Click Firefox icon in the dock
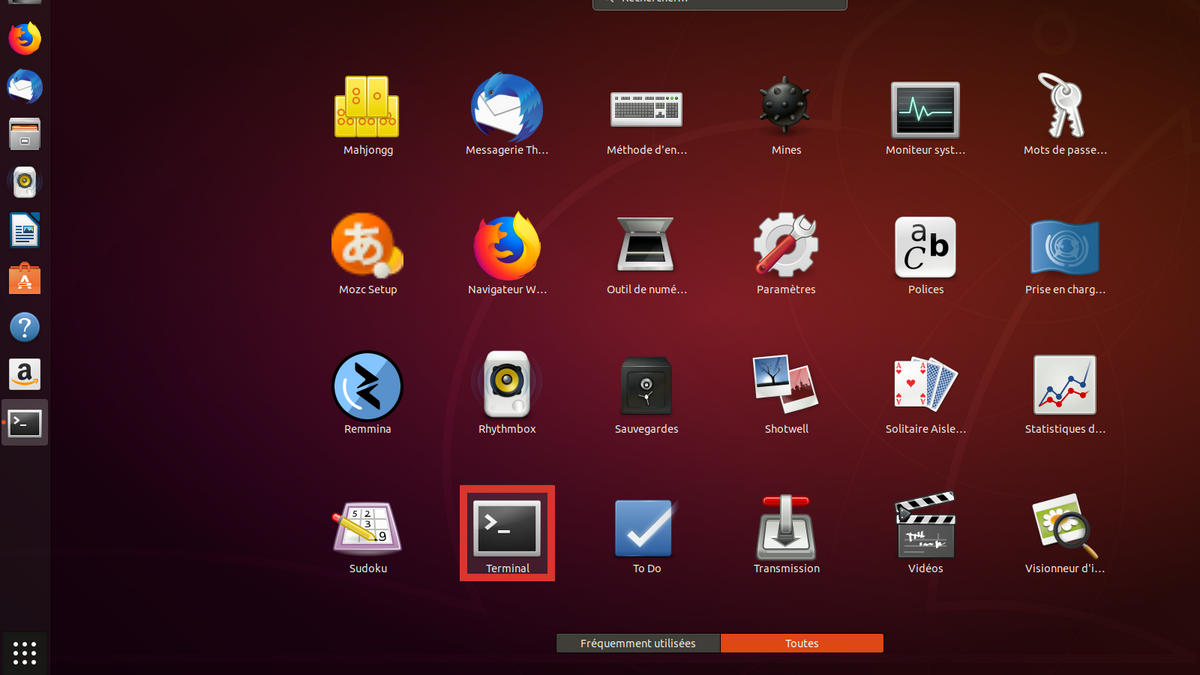Screen dimensions: 1200x675 pyautogui.click(x=25, y=39)
